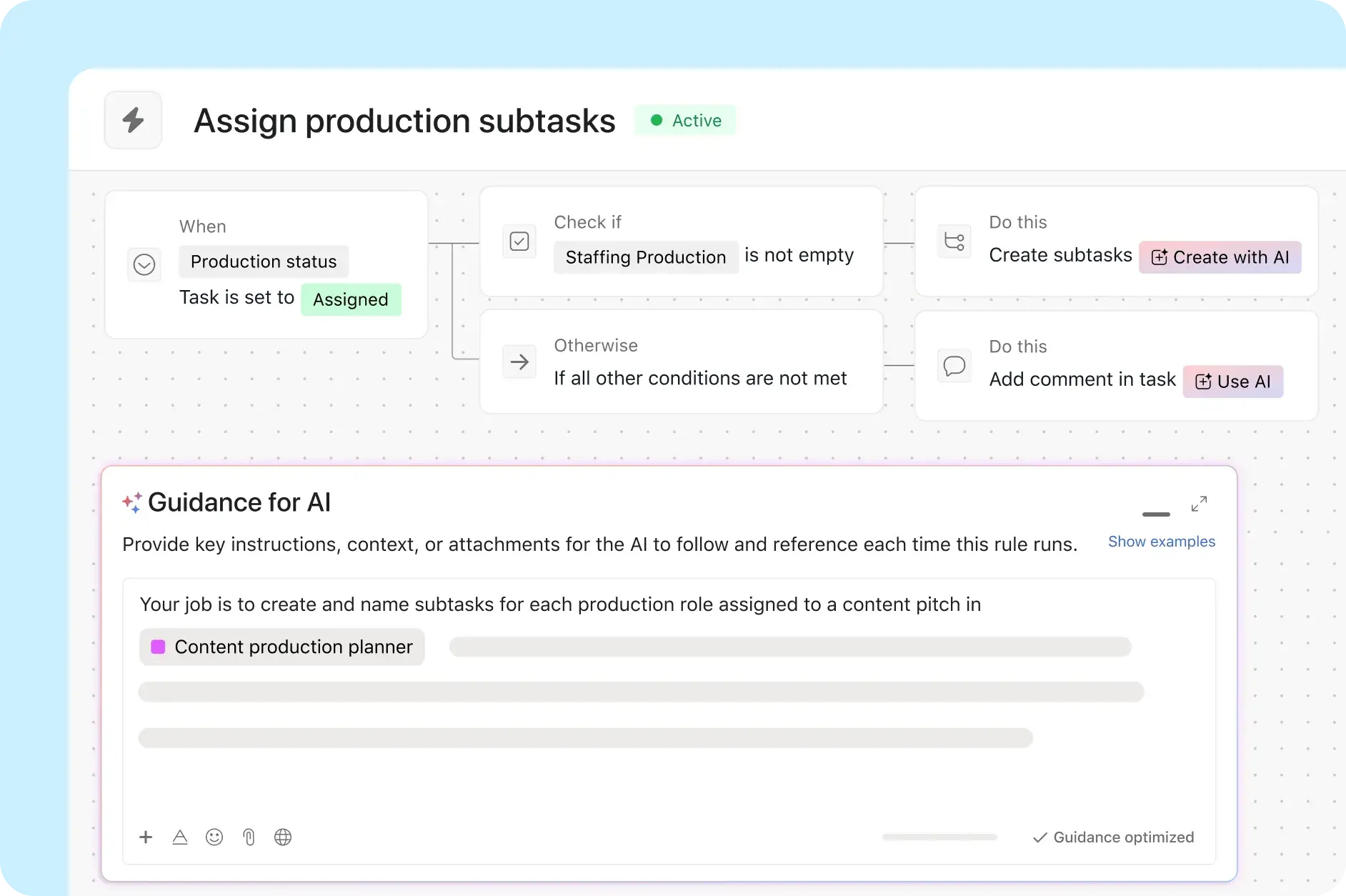The image size is (1346, 896).
Task: Click the checkbox icon in Check if block
Action: 519,242
